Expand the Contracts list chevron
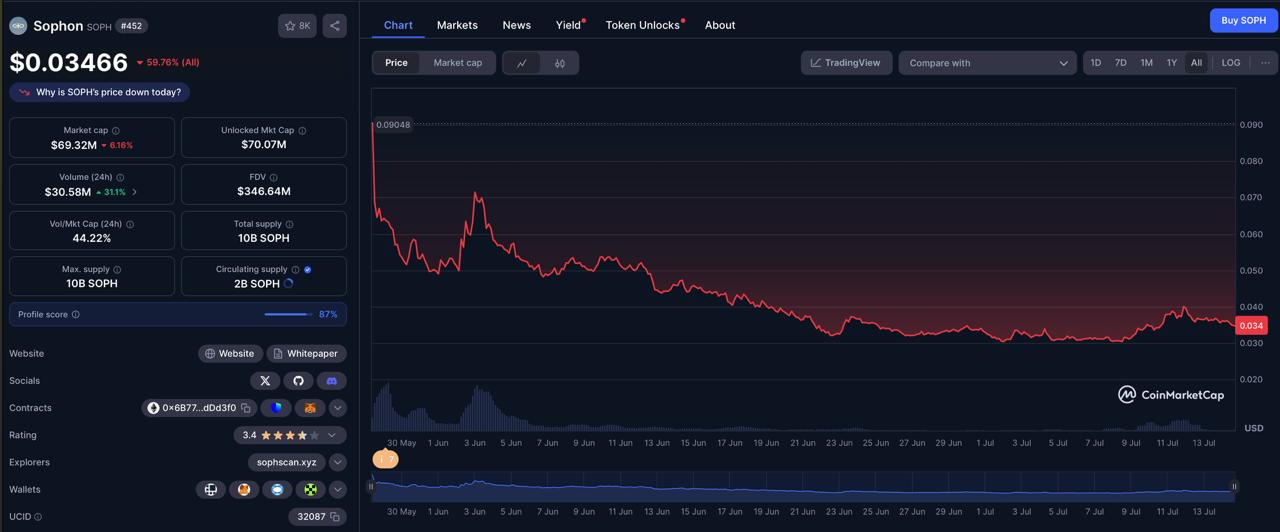 pos(338,408)
